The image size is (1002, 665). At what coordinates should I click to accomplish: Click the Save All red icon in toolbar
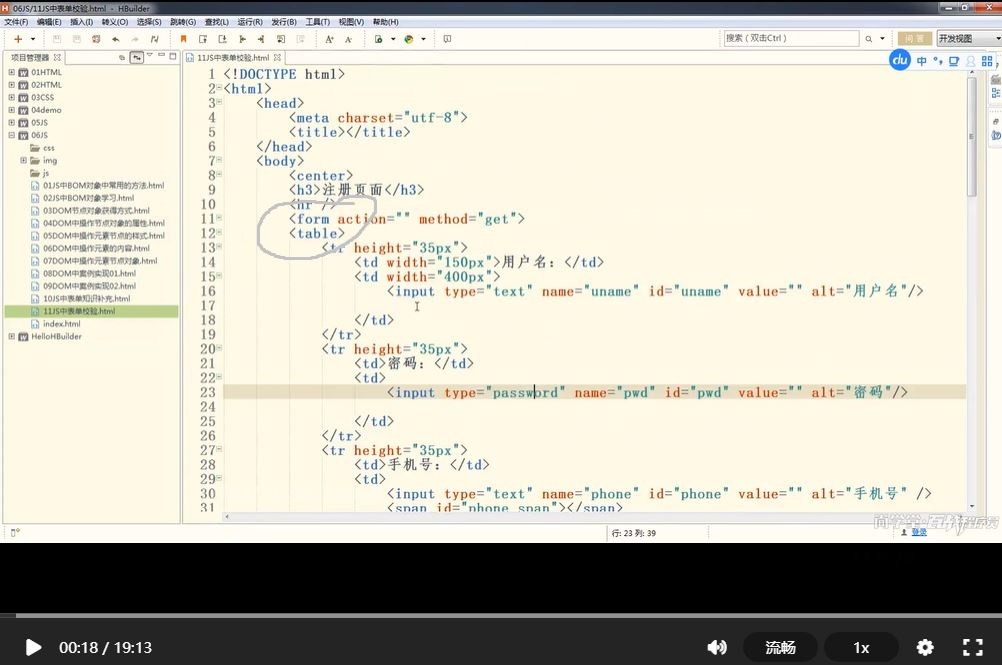(96, 39)
